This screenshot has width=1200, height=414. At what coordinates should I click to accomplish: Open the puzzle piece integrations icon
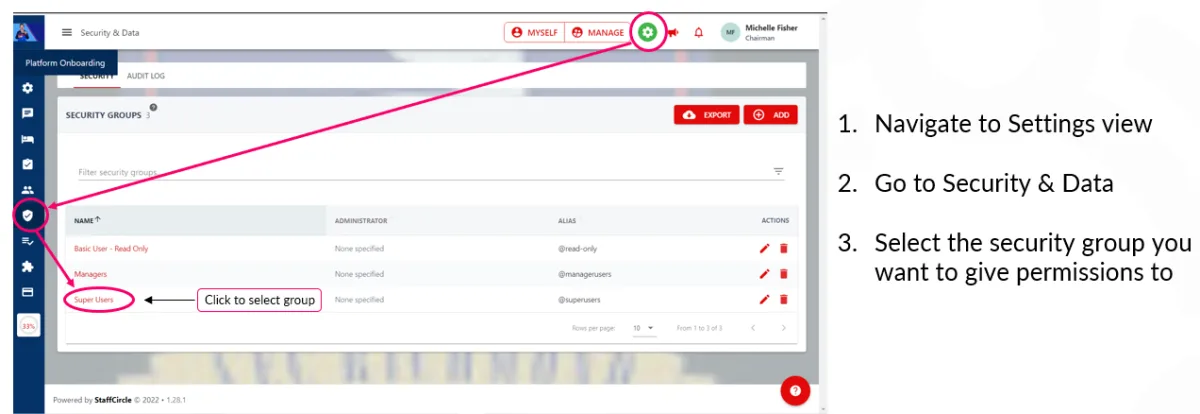pyautogui.click(x=28, y=267)
